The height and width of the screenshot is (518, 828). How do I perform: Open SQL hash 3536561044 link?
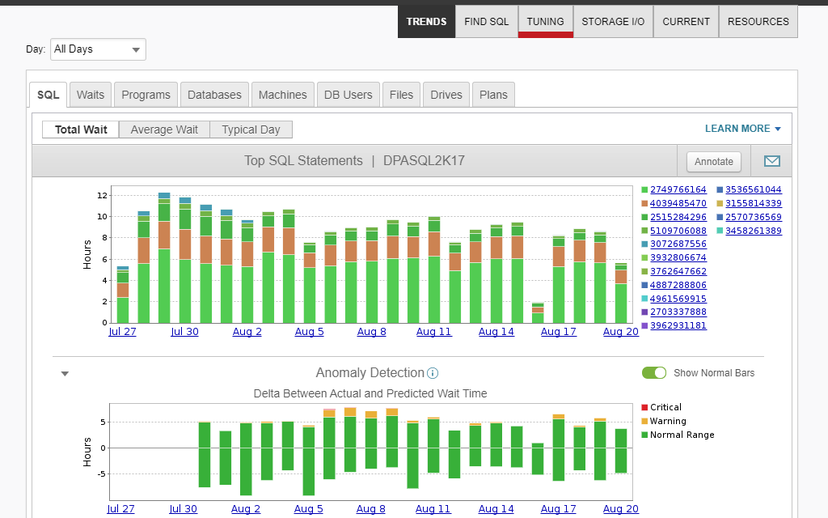[x=754, y=190]
